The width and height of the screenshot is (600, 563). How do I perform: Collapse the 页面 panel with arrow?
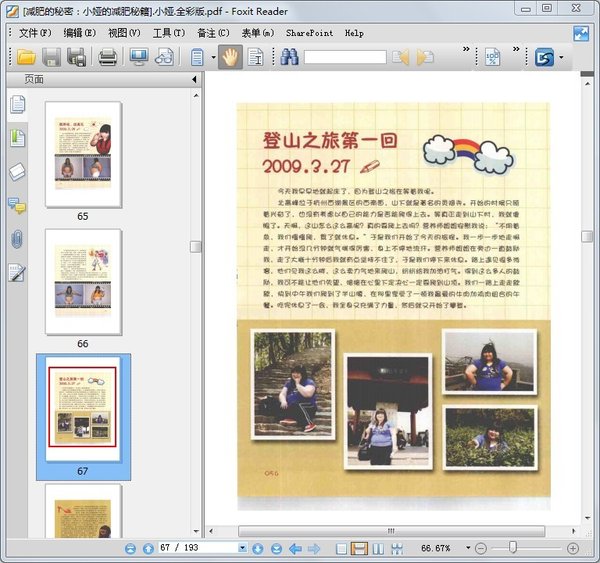coord(193,79)
